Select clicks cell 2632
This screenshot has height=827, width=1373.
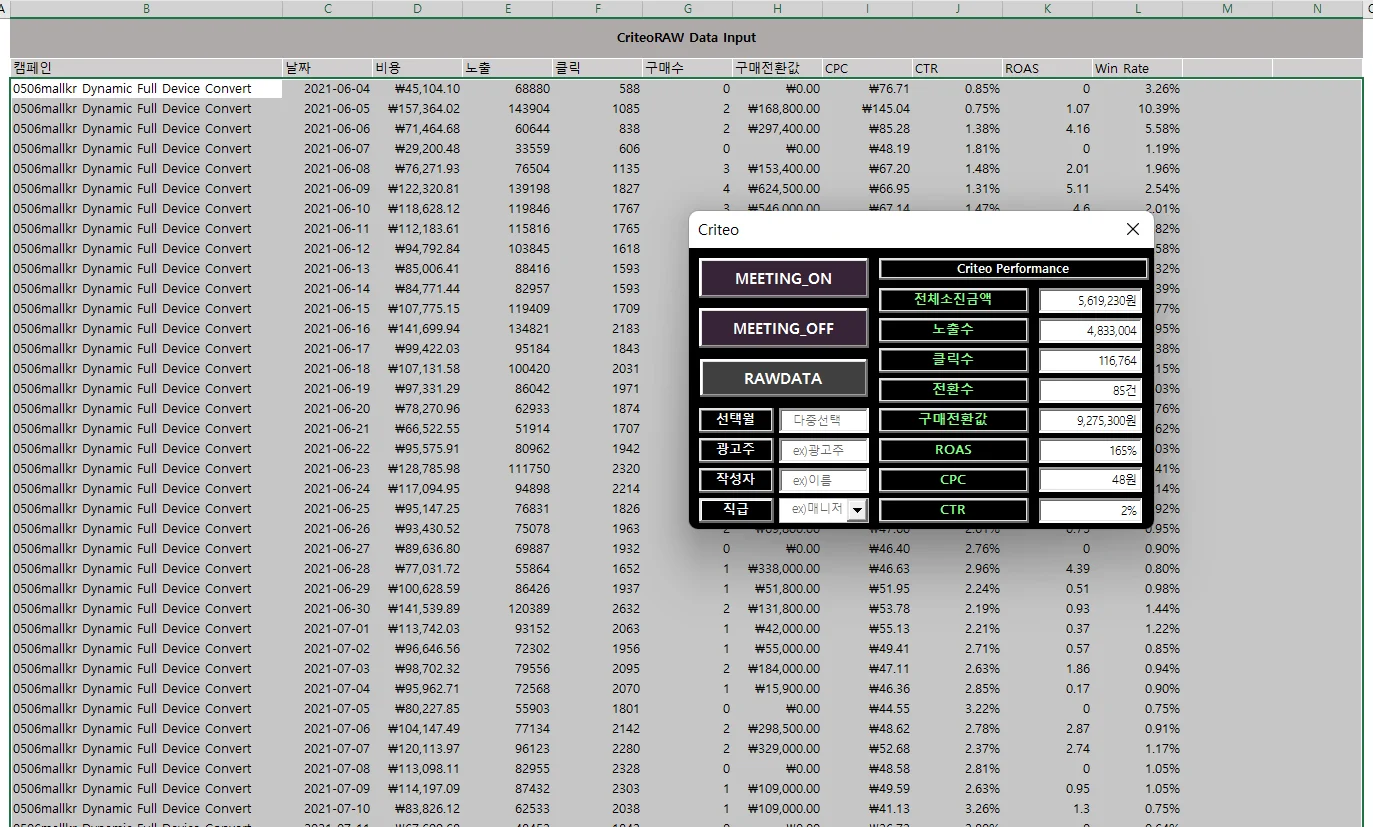(x=597, y=608)
